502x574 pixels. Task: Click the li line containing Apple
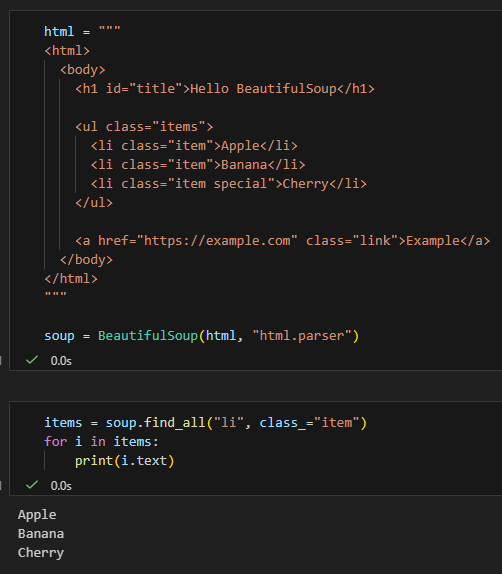tap(194, 146)
